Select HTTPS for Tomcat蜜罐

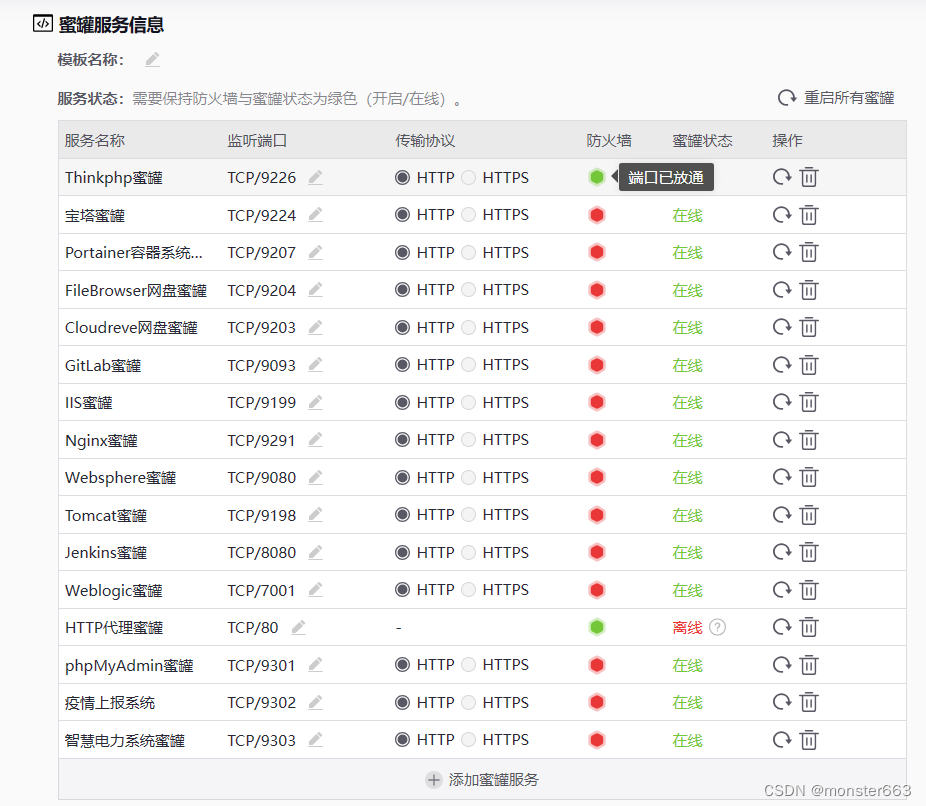(x=468, y=515)
